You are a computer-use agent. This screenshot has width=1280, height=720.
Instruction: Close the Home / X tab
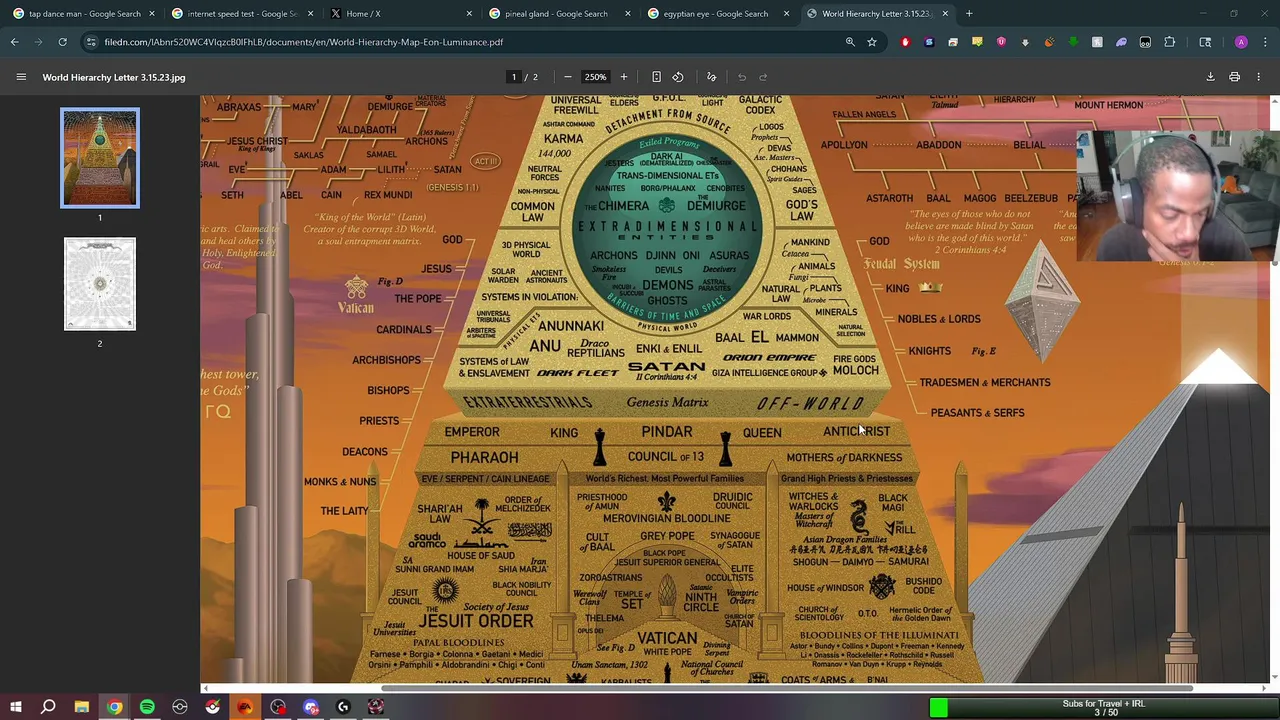(469, 14)
